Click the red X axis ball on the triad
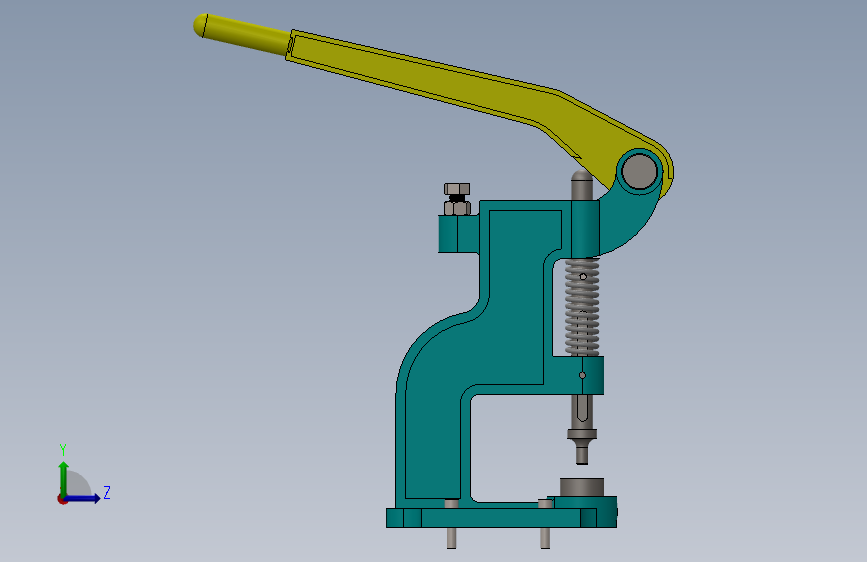Viewport: 867px width, 562px height. pos(62,499)
